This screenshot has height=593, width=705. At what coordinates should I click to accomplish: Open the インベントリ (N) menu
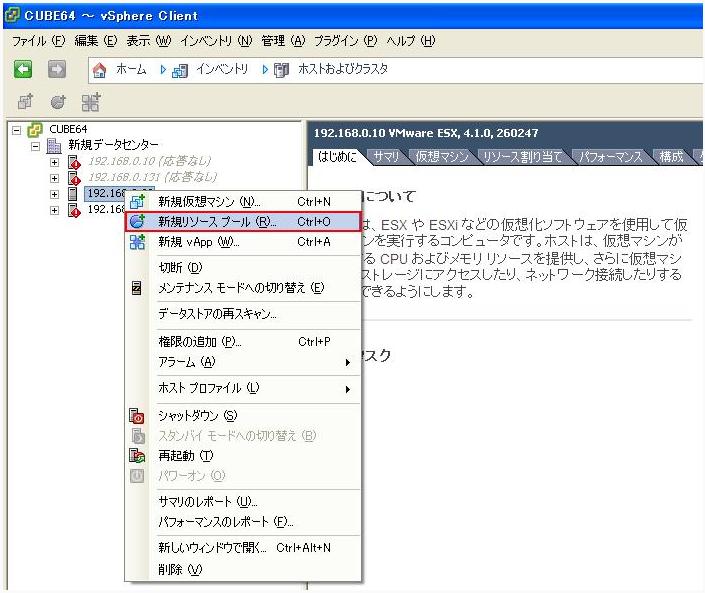tap(216, 41)
